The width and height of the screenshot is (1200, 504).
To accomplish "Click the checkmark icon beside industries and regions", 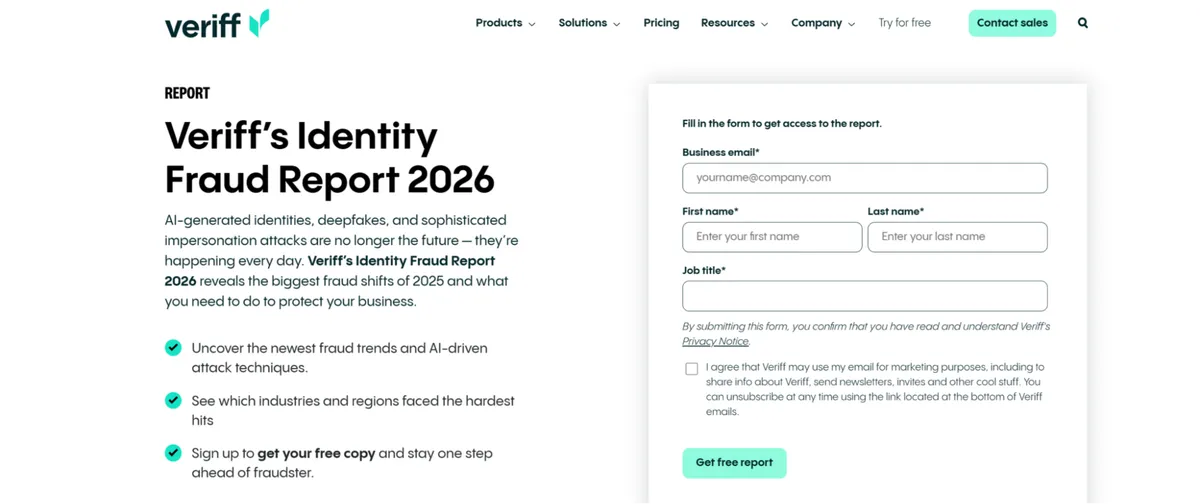I will 173,401.
